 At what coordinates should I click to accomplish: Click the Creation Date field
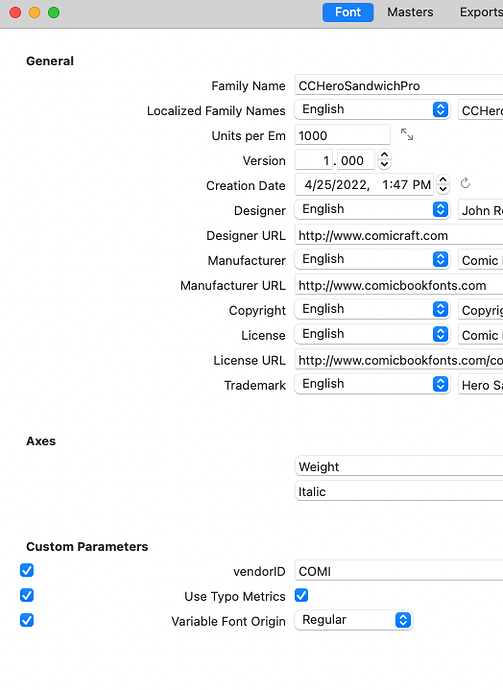[365, 184]
